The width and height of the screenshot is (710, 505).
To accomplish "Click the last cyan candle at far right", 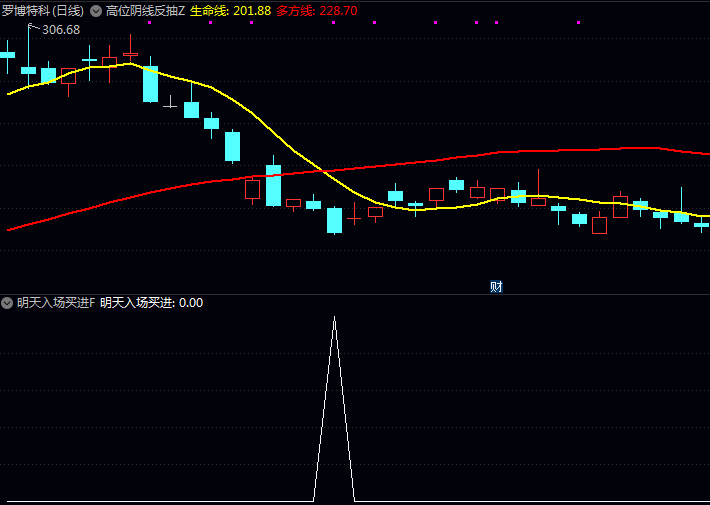I will [x=701, y=225].
